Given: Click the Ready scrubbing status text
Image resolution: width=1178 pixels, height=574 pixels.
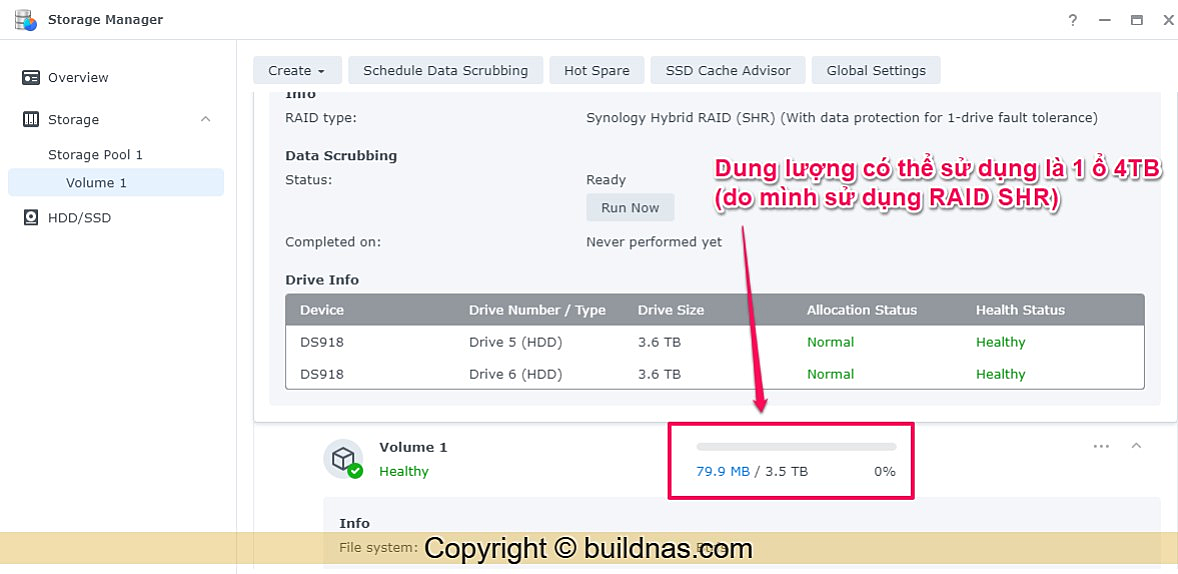Looking at the screenshot, I should click(606, 180).
